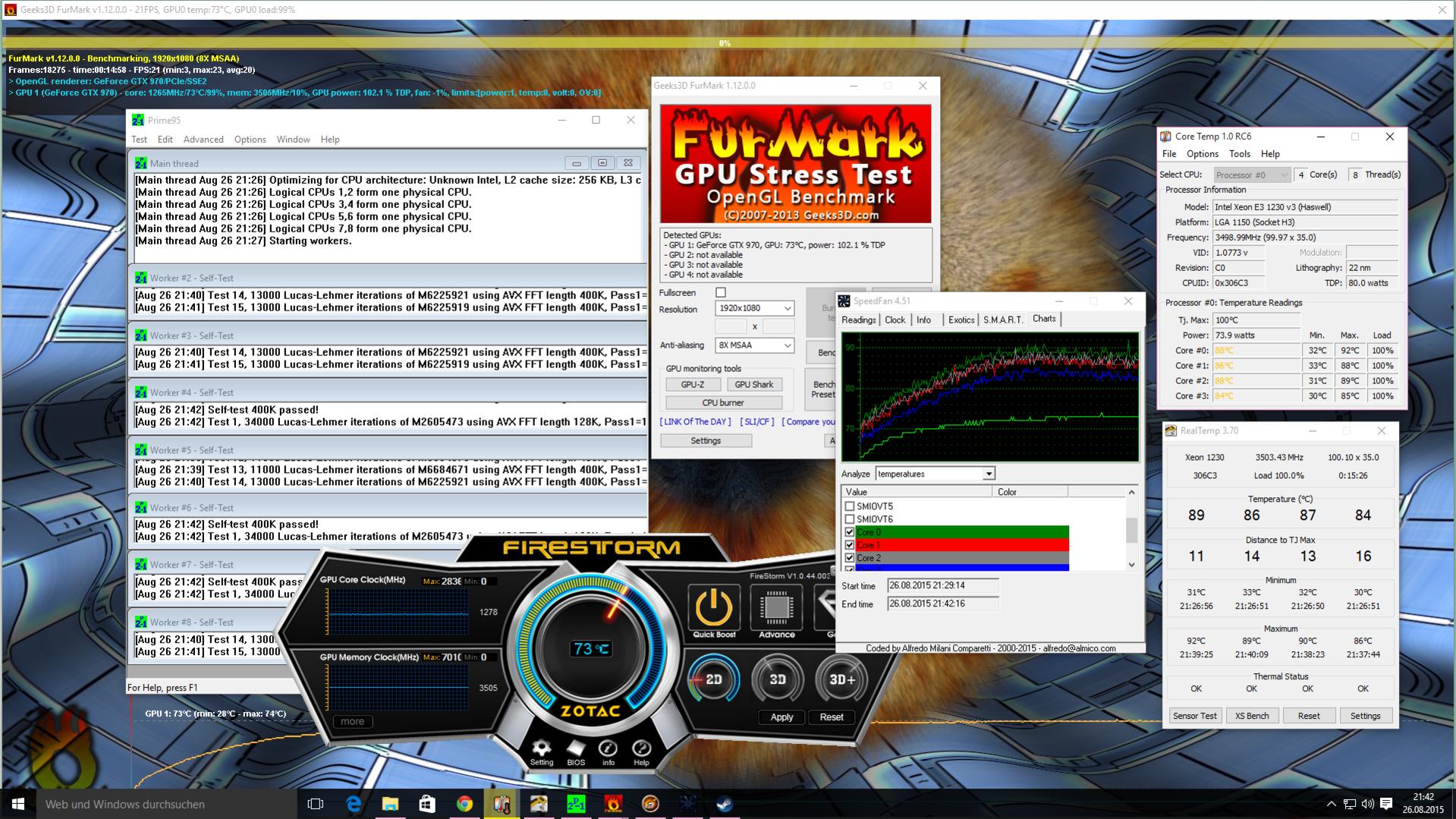Open Task View on the taskbar
Screen dimensions: 1456x819
316,804
